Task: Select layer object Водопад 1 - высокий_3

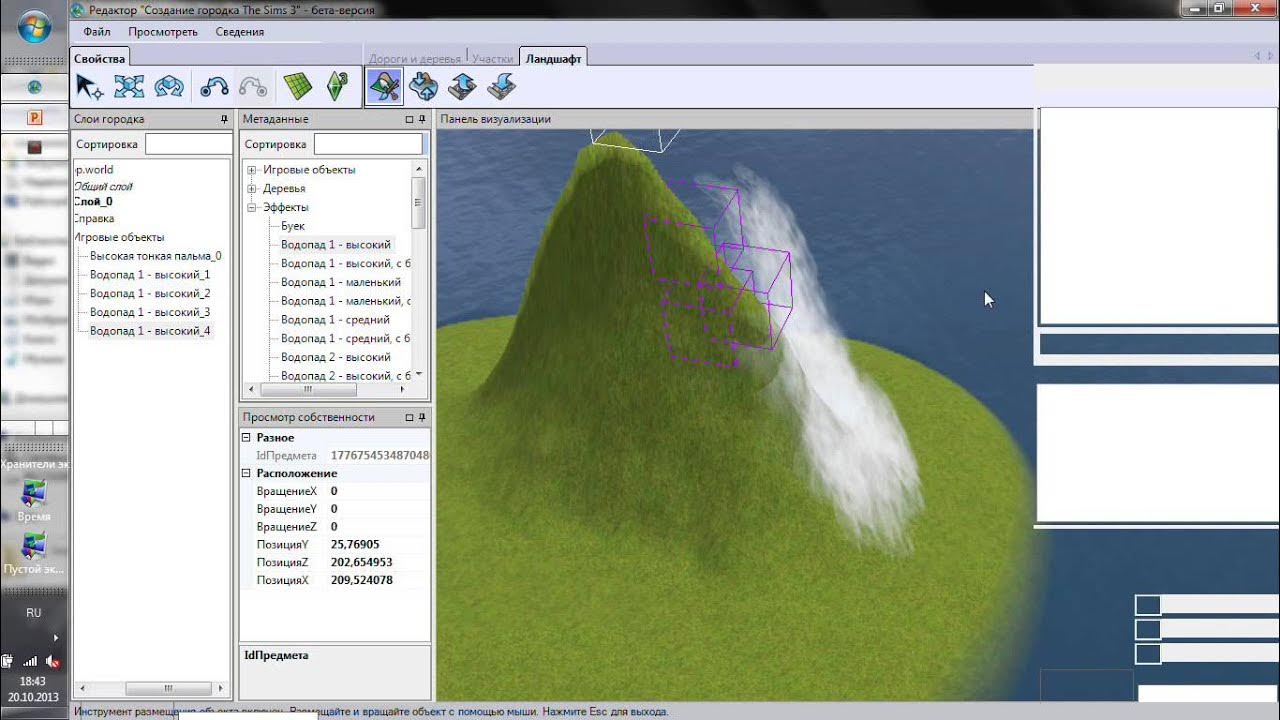Action: tap(150, 312)
